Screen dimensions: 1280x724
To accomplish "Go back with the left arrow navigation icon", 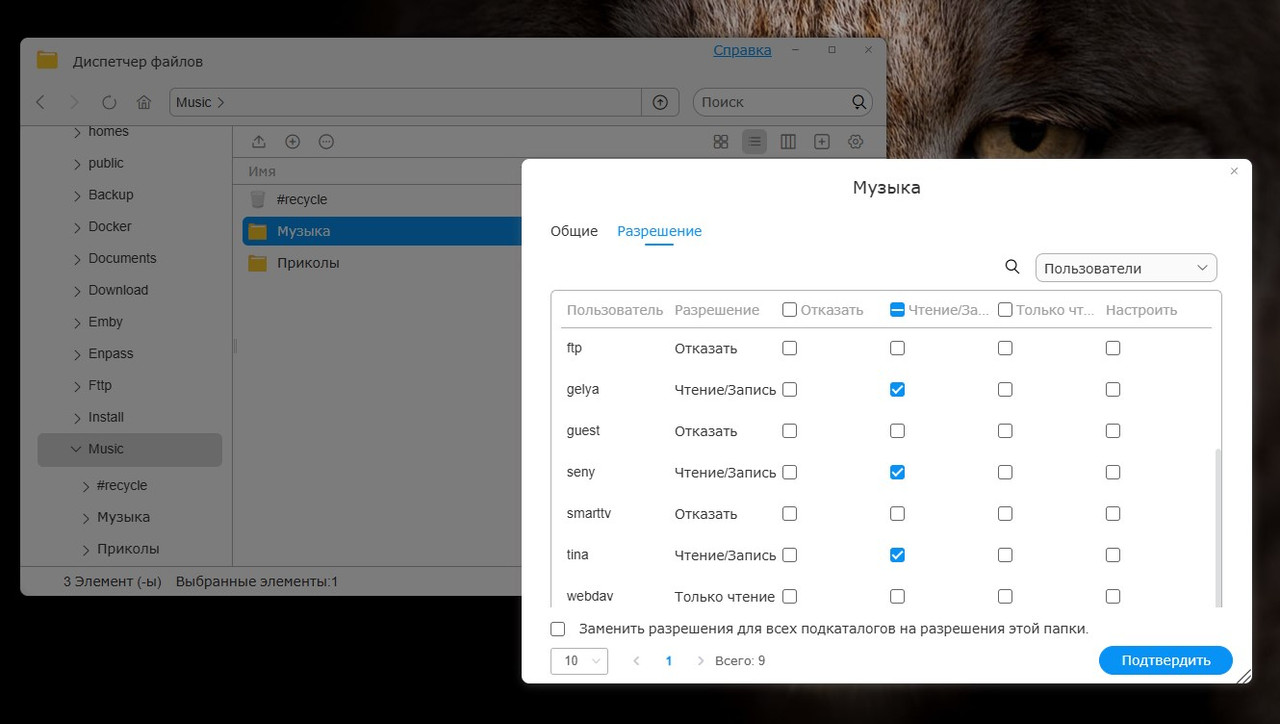I will [40, 102].
